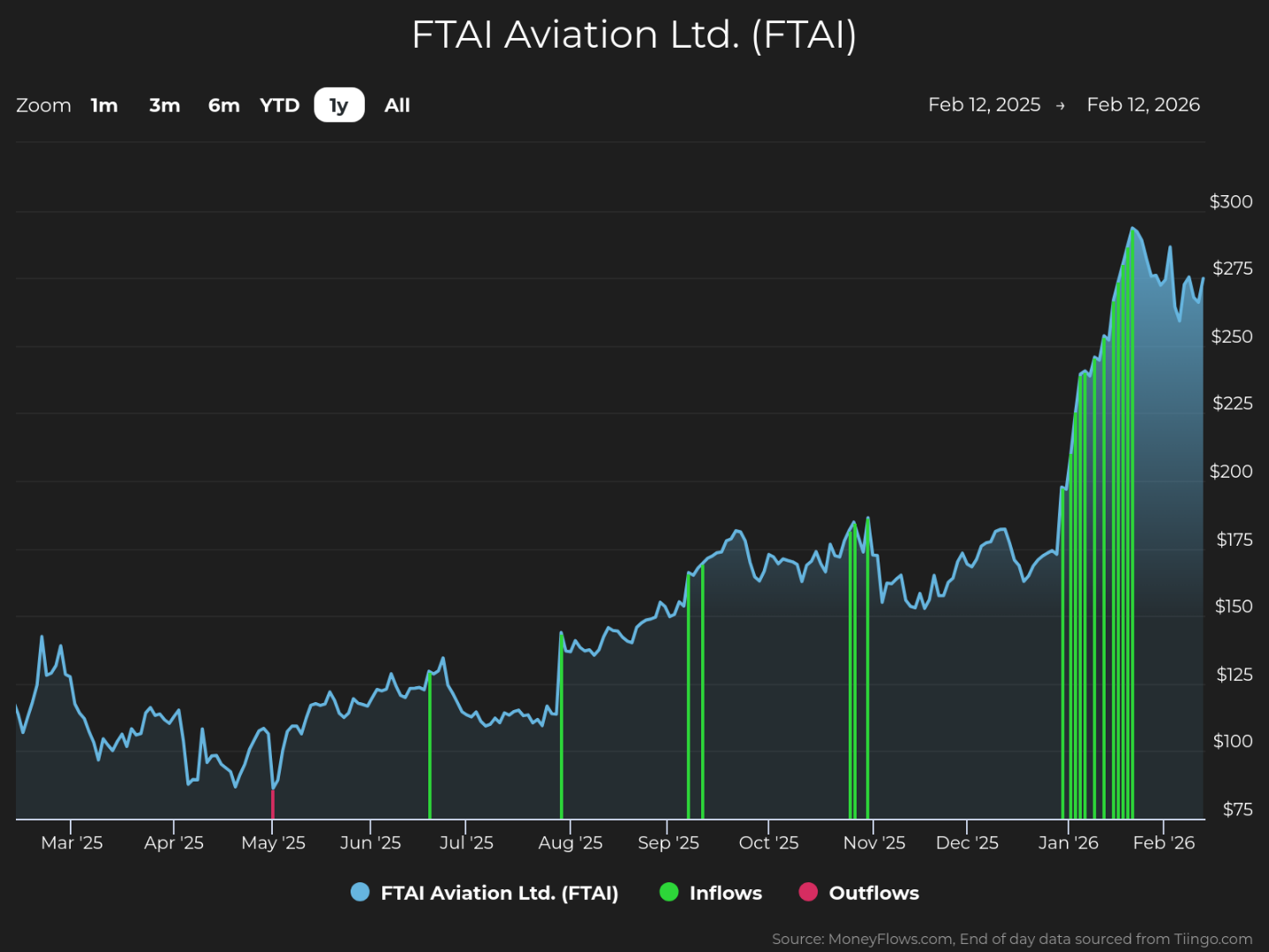Toggle the Outflows legend item
The image size is (1269, 952).
click(x=859, y=893)
